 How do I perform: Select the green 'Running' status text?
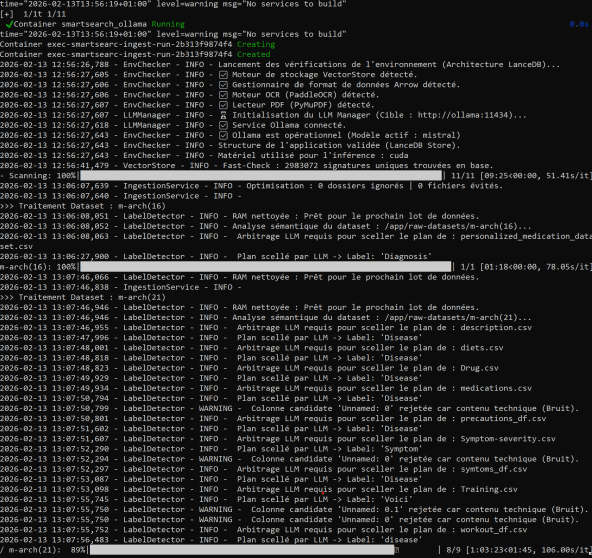point(168,24)
